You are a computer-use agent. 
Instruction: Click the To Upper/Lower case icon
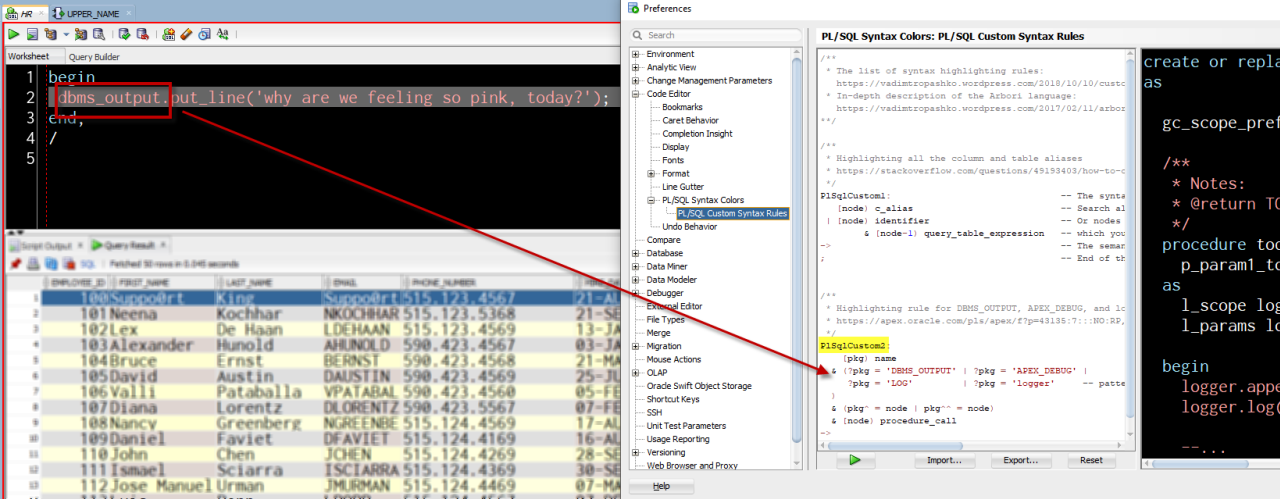pos(222,34)
